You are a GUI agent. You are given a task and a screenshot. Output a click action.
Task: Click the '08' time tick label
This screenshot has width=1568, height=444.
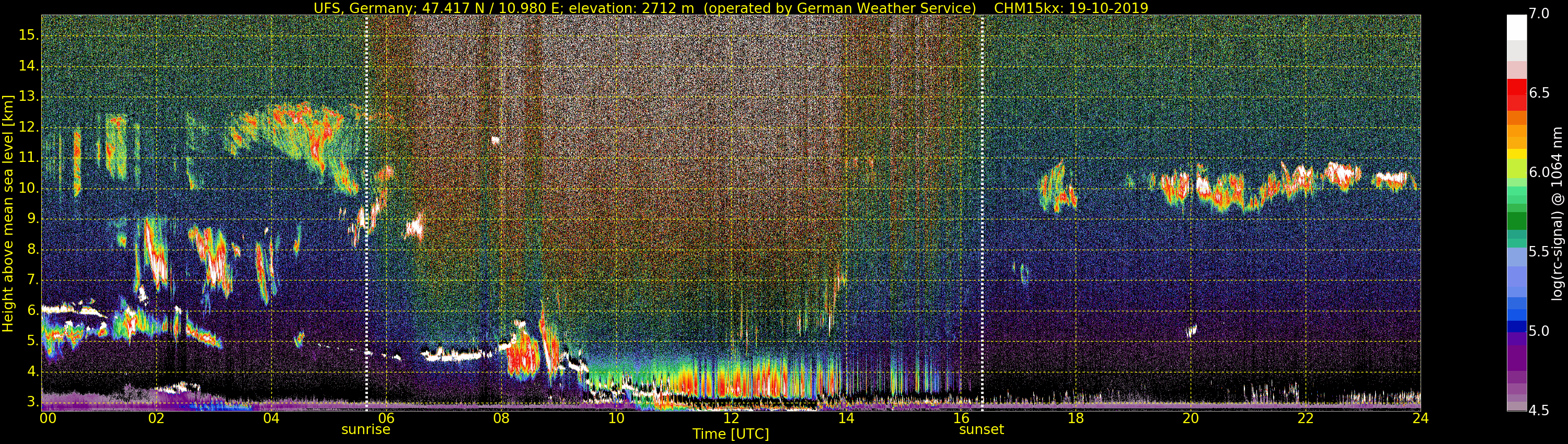[501, 418]
